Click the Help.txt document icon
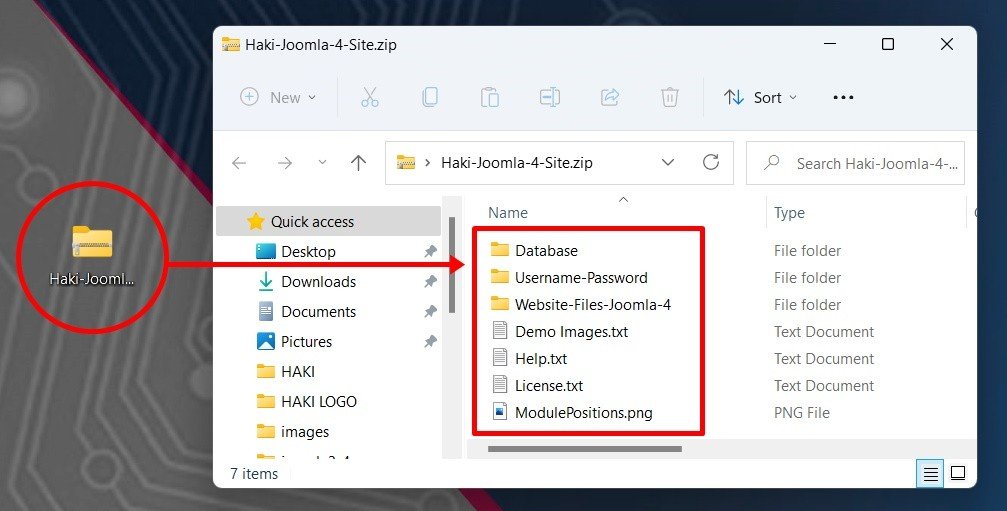 coord(500,358)
